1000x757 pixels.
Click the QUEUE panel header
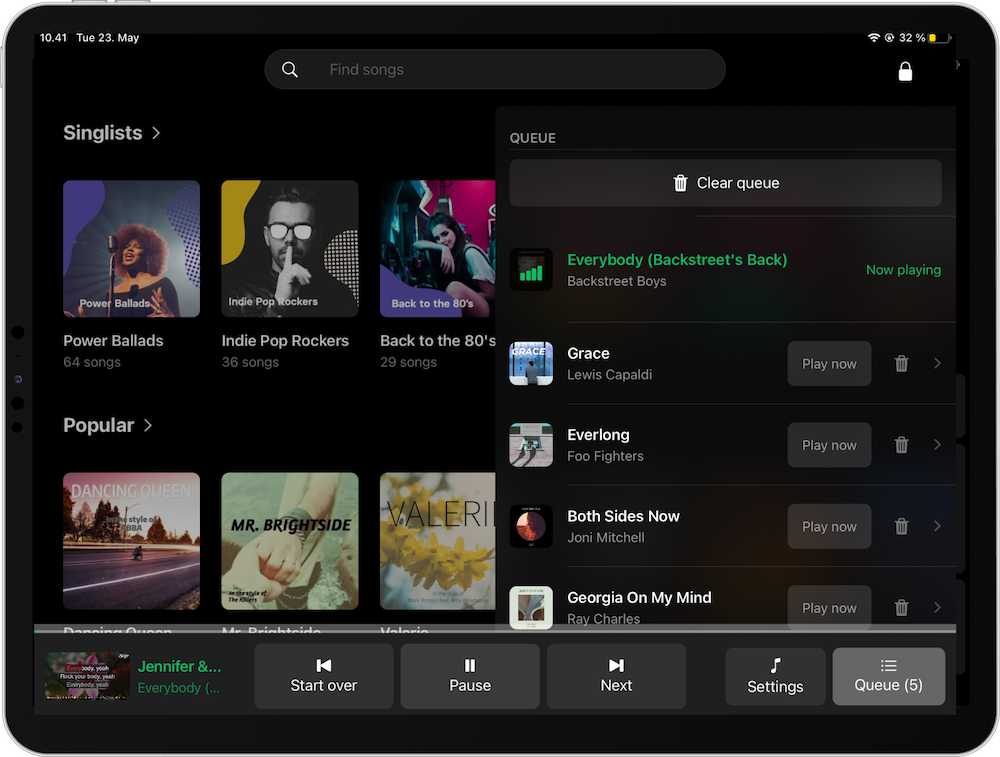point(533,138)
